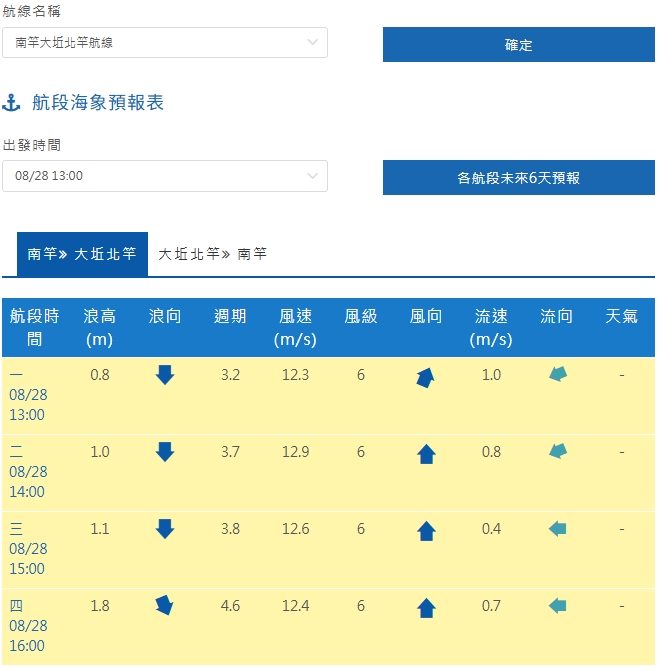Click current speed value 0.4

pos(491,529)
